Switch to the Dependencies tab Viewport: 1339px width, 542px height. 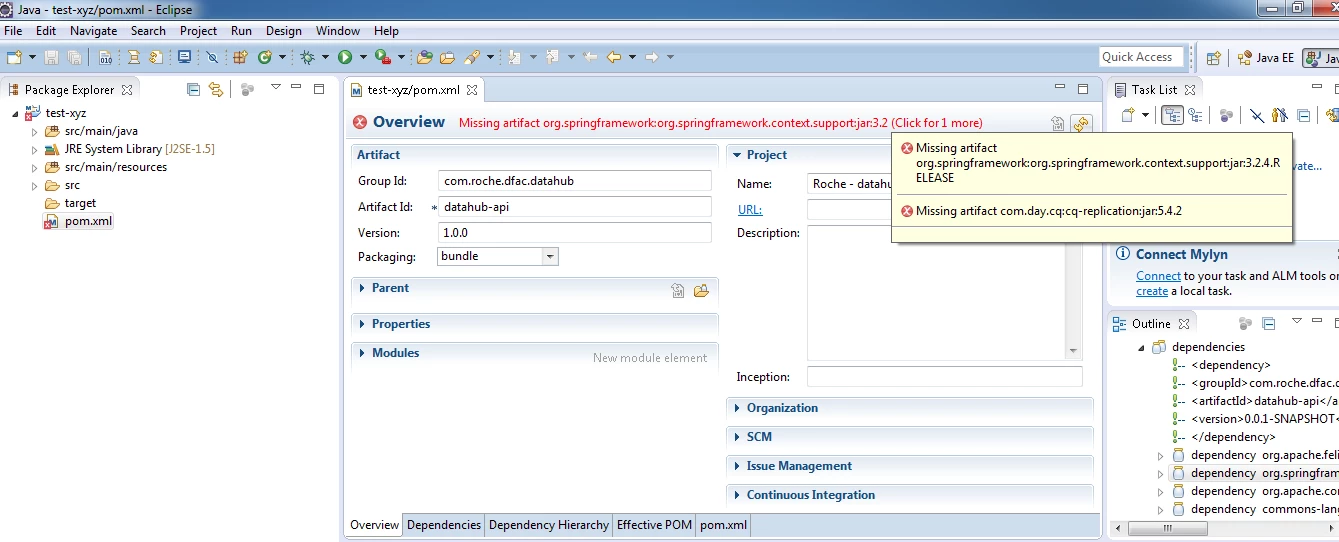444,525
